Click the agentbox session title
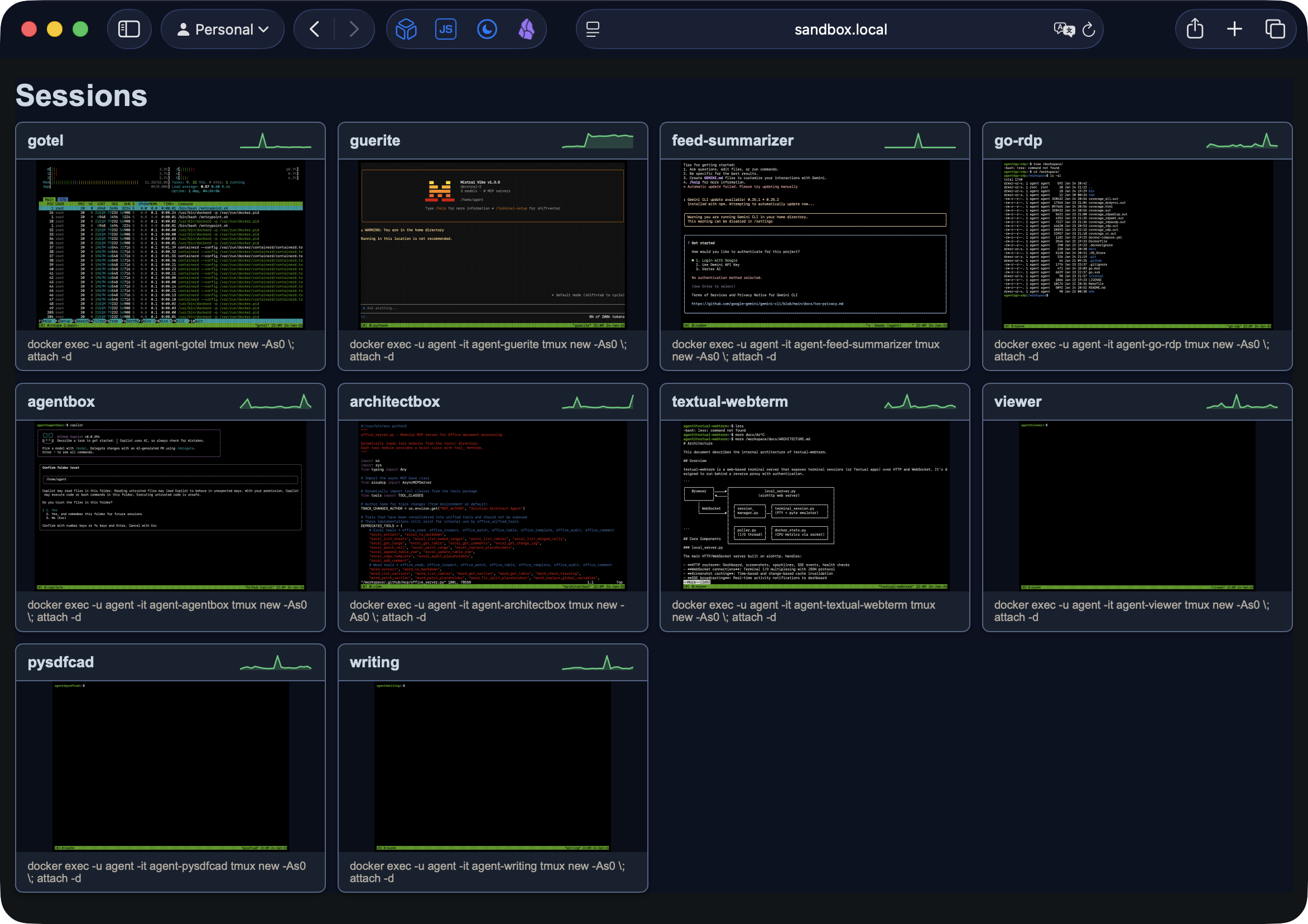 pos(61,402)
